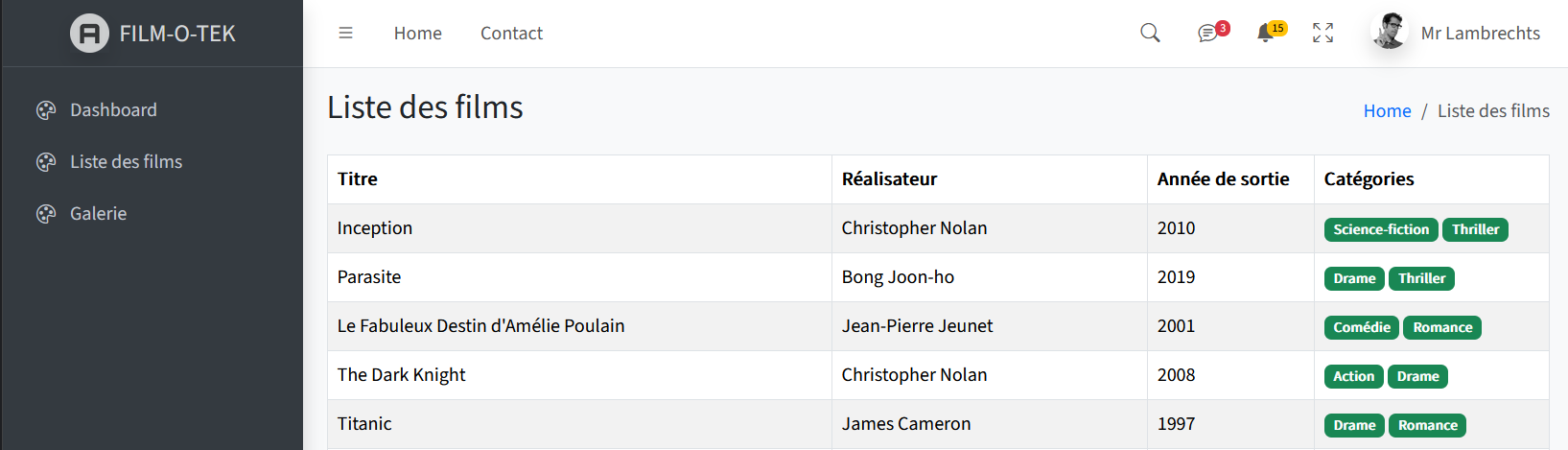Open messages chat bubble icon
1568x450 pixels.
[x=1207, y=34]
